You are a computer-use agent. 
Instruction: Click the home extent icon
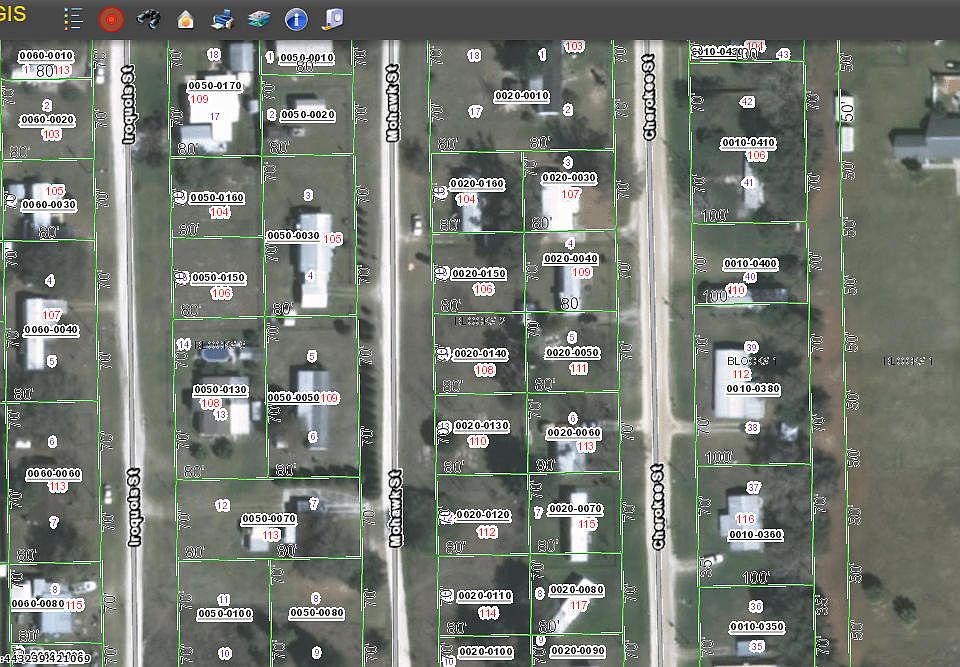(185, 18)
